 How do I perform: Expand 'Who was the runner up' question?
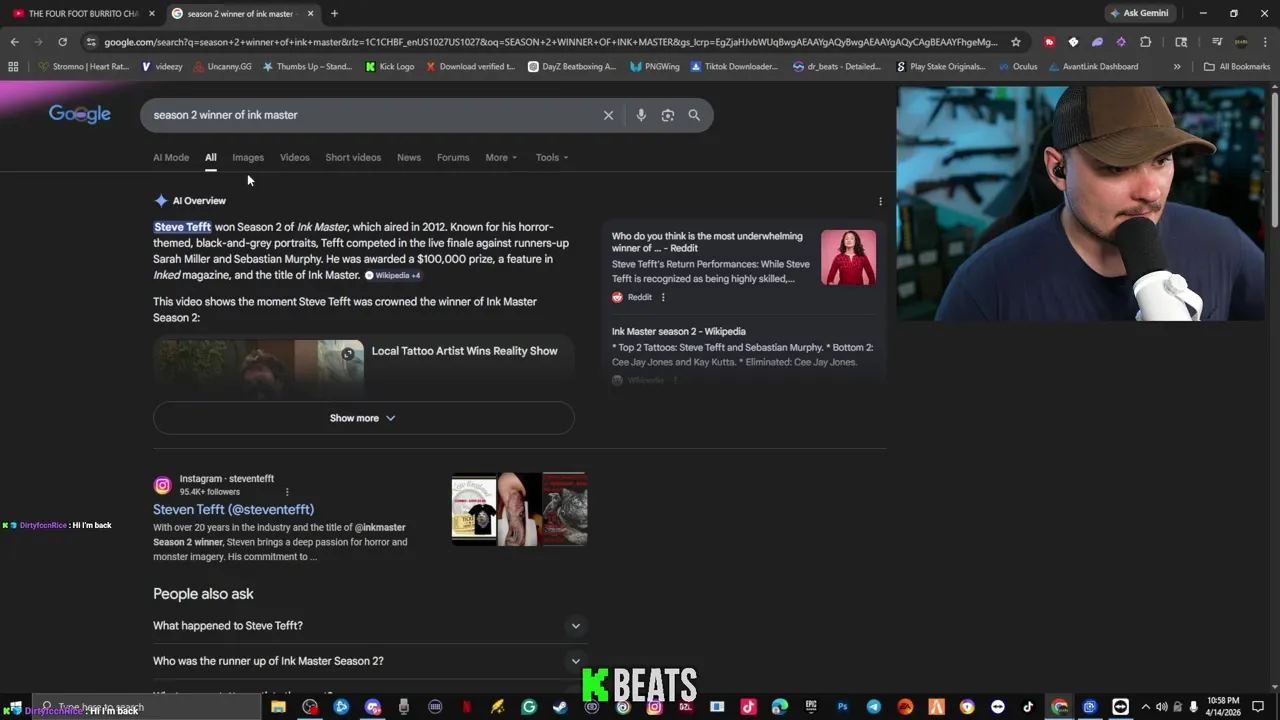coord(369,661)
